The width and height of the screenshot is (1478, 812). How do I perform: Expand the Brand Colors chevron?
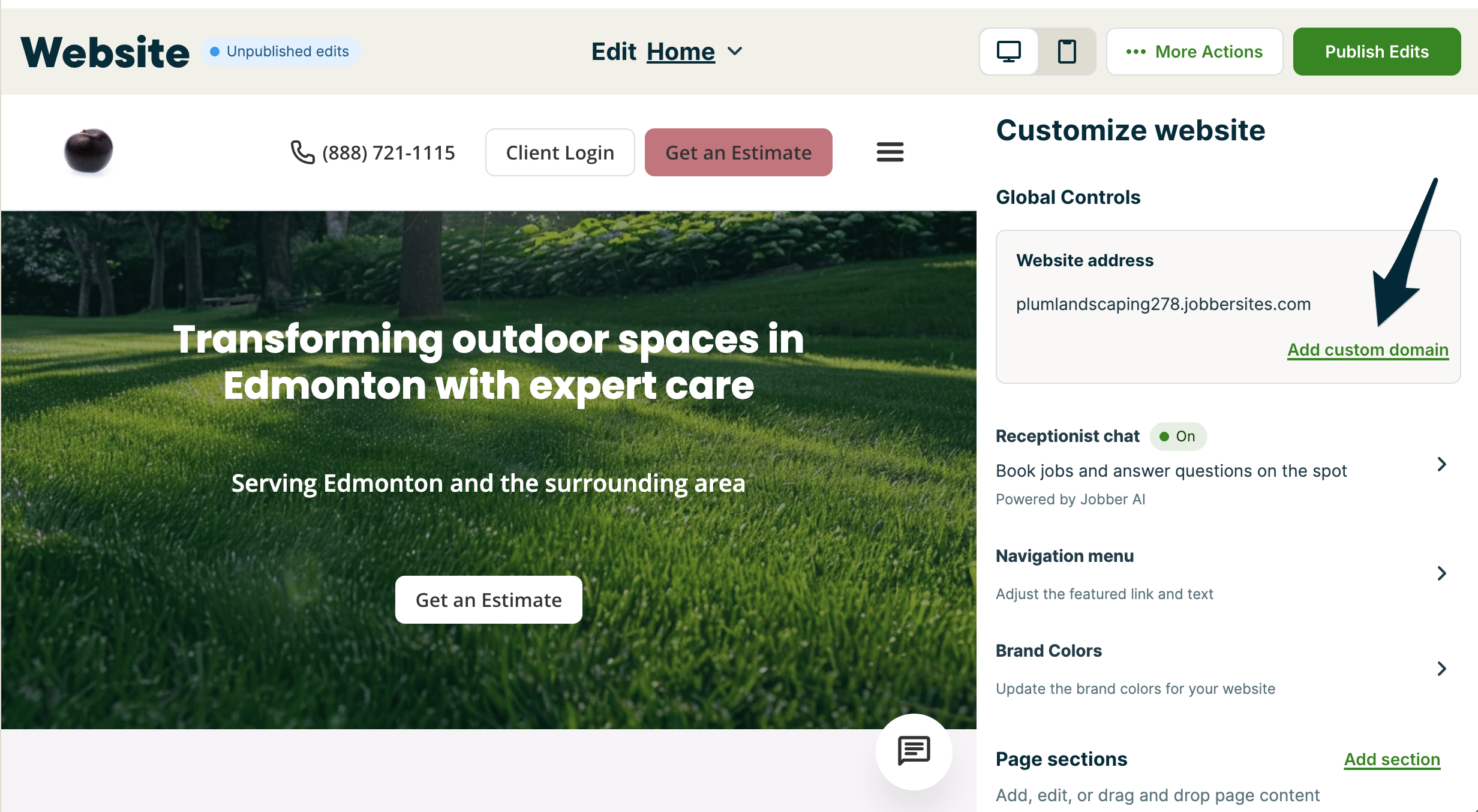tap(1442, 669)
